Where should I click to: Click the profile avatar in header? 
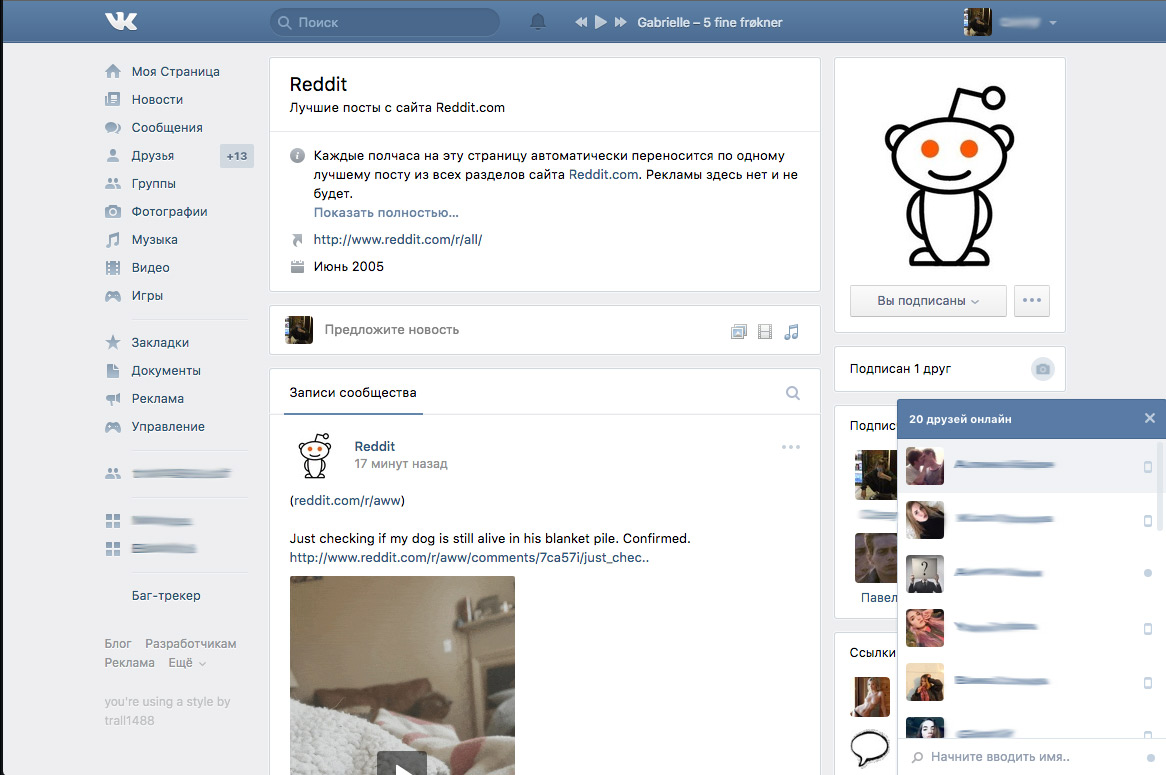[x=978, y=22]
